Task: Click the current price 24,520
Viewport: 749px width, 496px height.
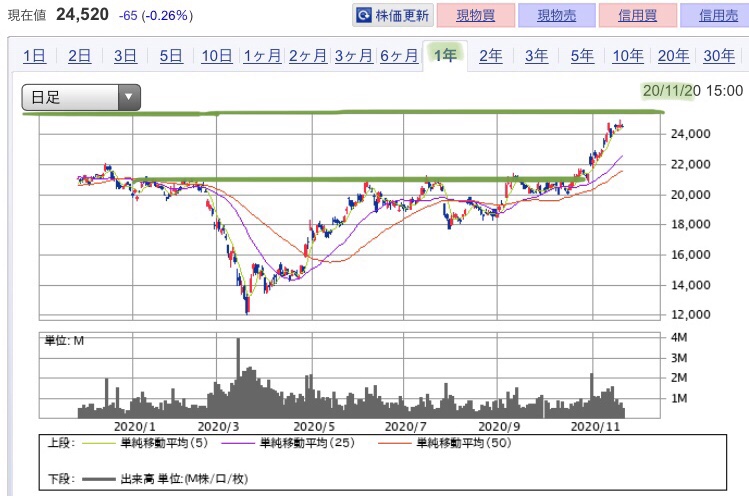Action: [x=83, y=14]
